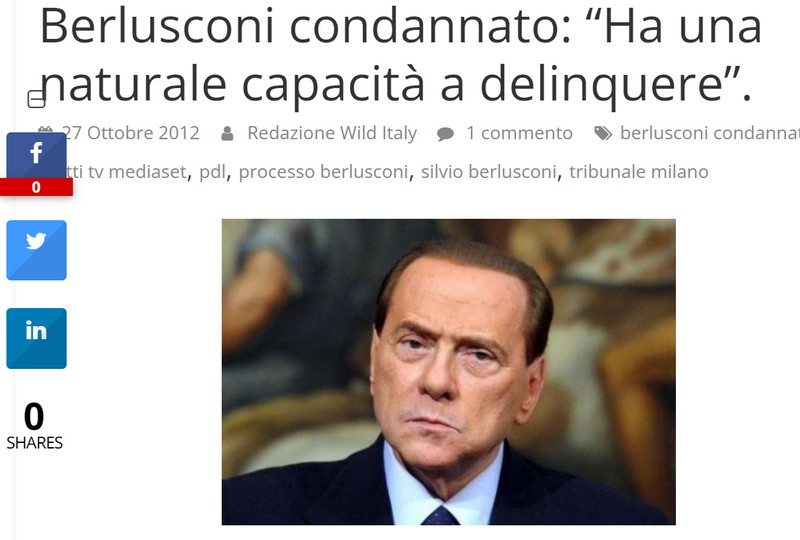This screenshot has width=800, height=540.
Task: Open the 27 Ottobre 2012 date link
Action: [133, 133]
